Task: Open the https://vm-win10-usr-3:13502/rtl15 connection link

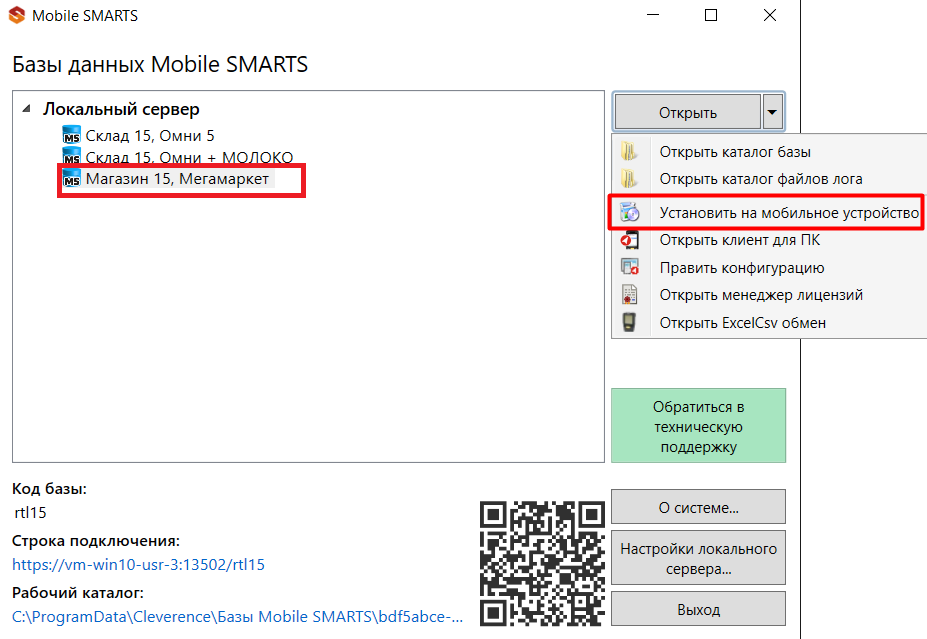Action: tap(138, 565)
